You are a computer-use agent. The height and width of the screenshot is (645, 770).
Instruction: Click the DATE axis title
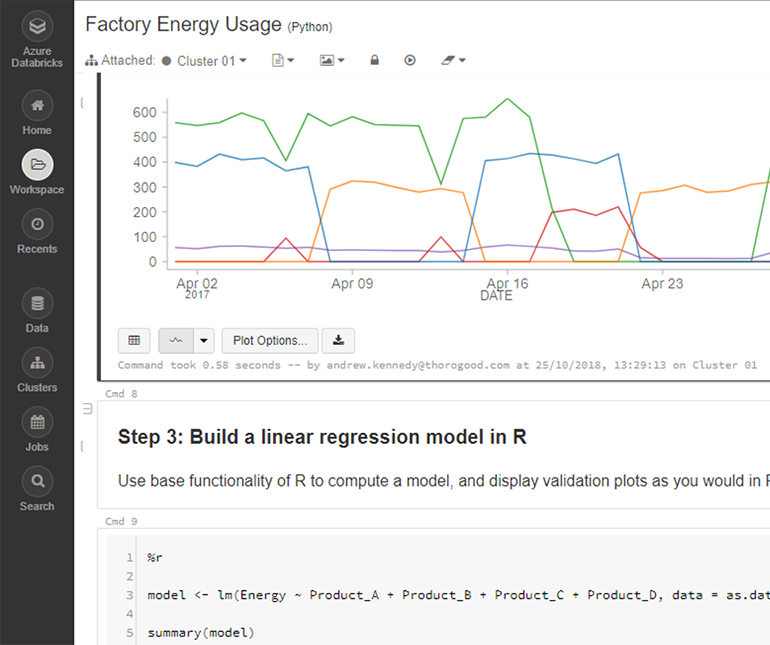pos(496,296)
